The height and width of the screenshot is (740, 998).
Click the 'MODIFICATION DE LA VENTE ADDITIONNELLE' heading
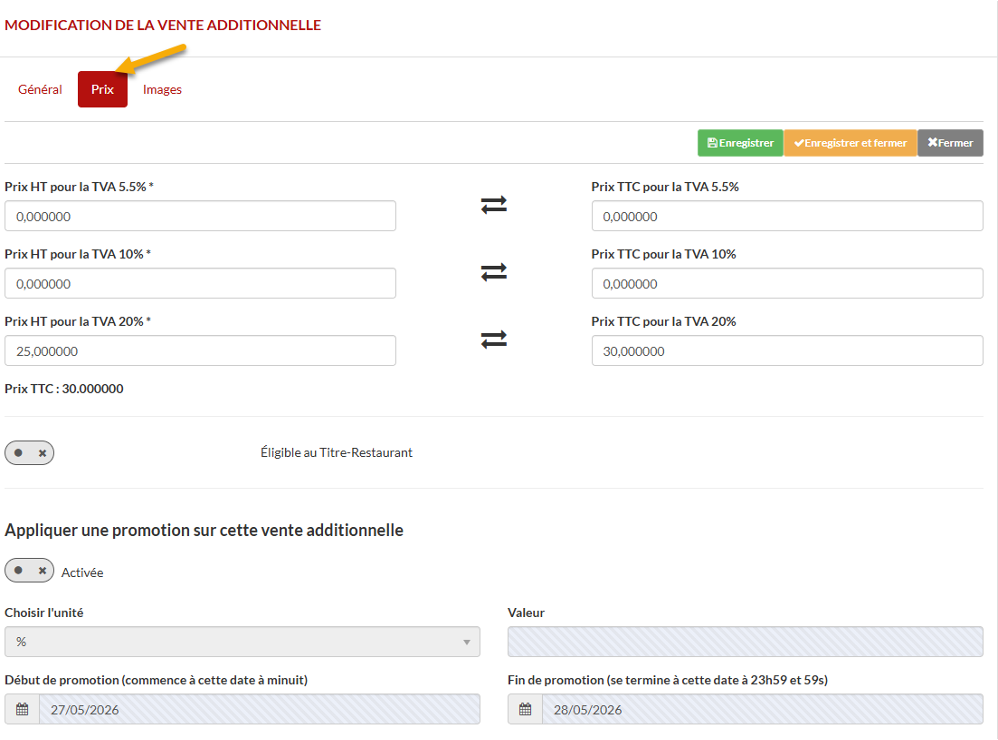[x=163, y=25]
